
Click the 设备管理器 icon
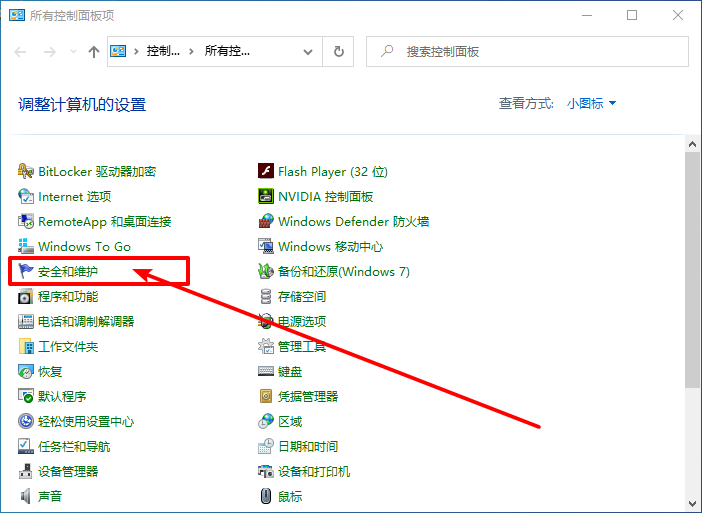(26, 472)
